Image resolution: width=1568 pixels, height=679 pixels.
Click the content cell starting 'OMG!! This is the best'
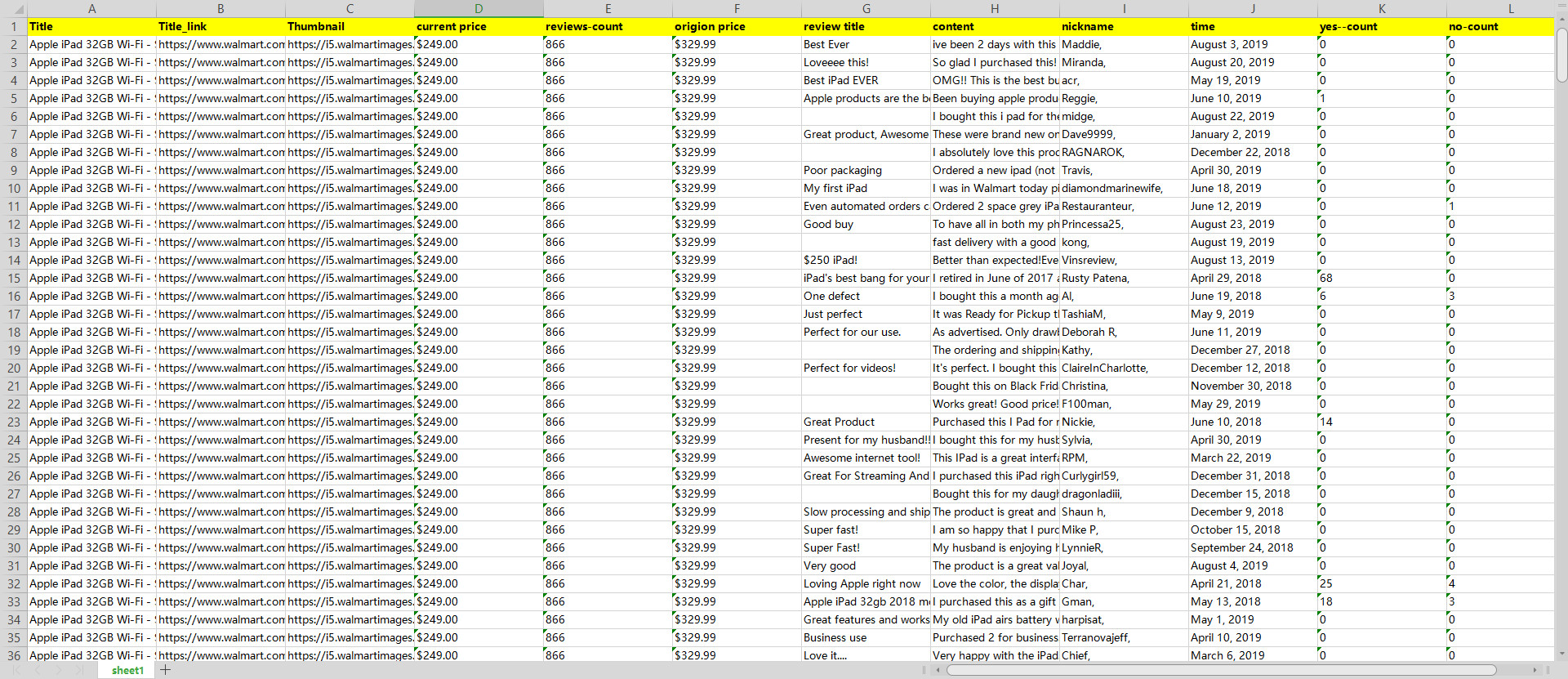[996, 81]
